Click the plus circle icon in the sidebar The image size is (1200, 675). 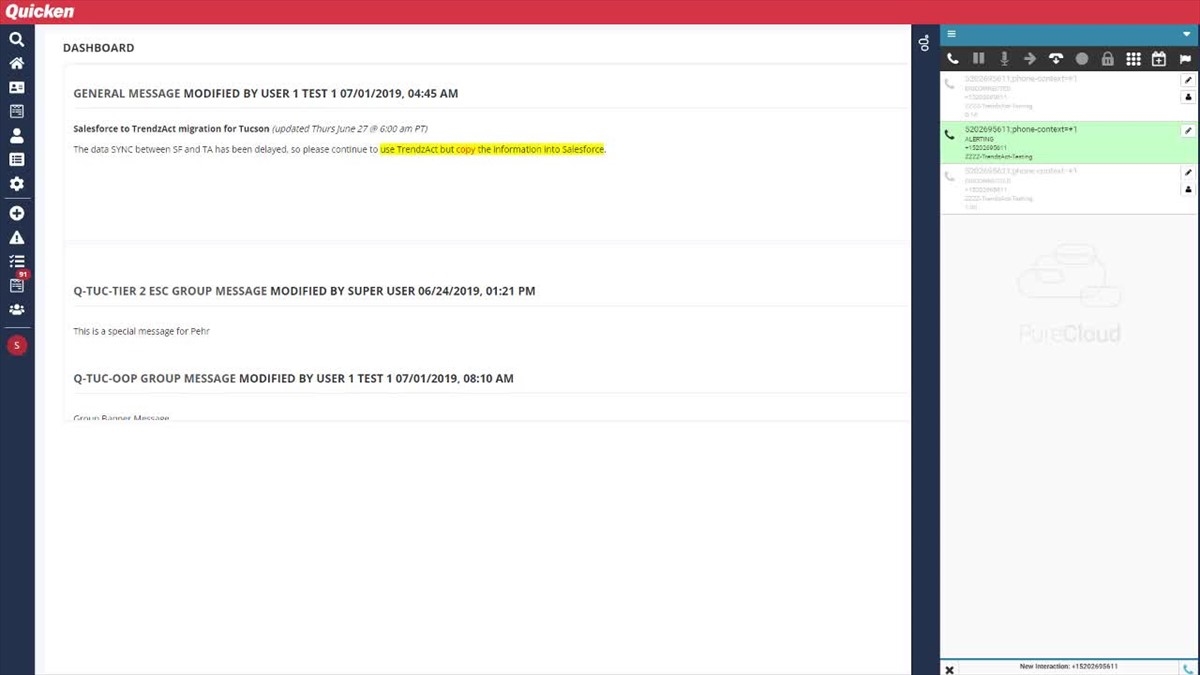click(x=16, y=213)
